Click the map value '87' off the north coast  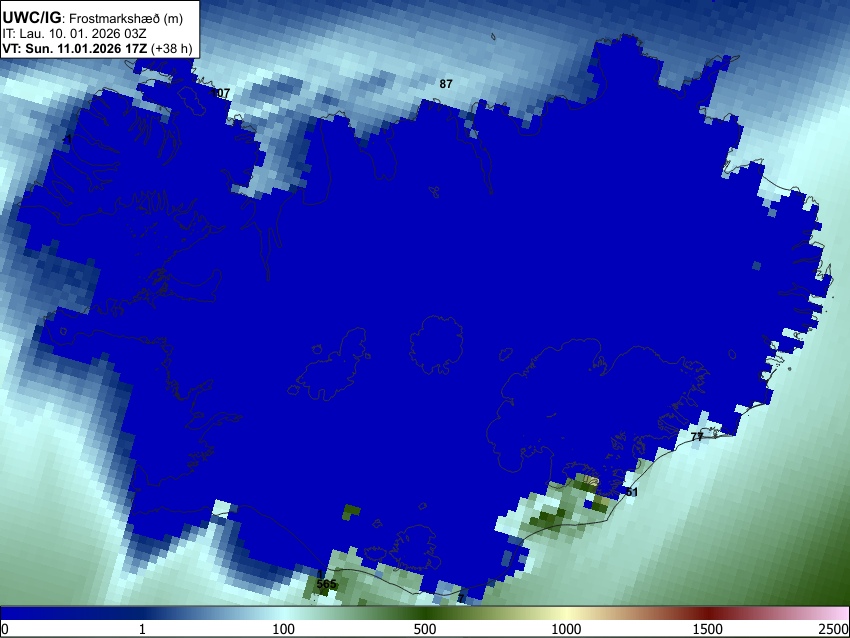pos(446,84)
